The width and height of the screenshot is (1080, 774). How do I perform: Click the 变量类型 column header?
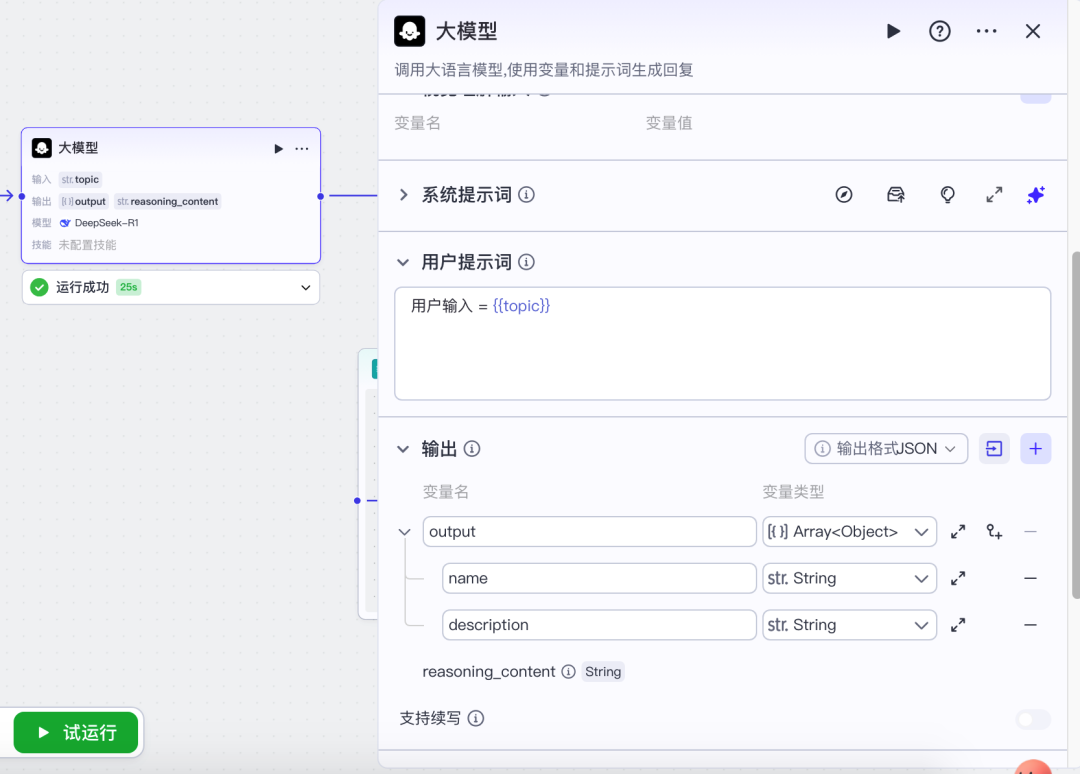(793, 492)
